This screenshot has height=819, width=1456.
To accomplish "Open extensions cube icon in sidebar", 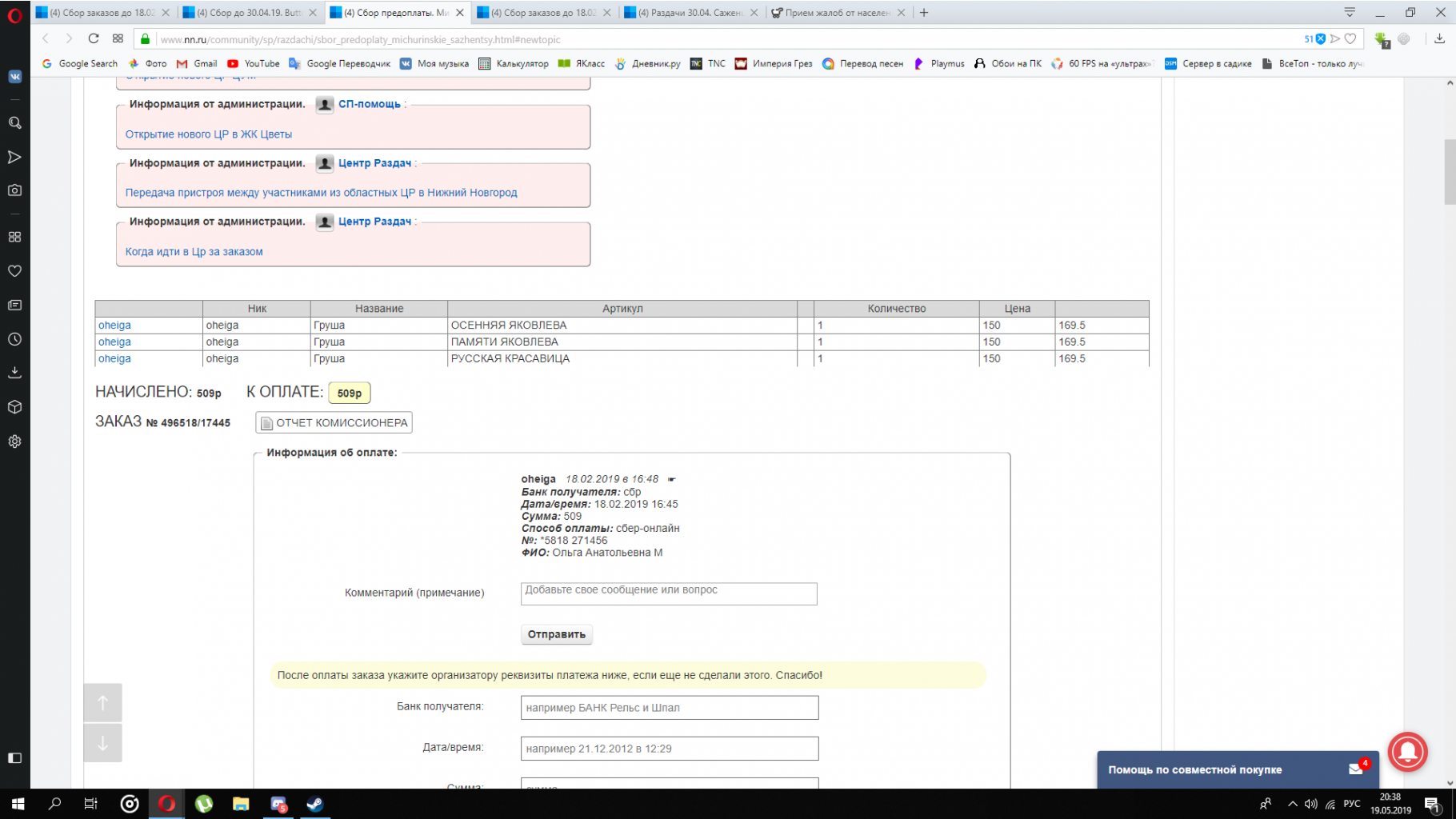I will (x=14, y=407).
